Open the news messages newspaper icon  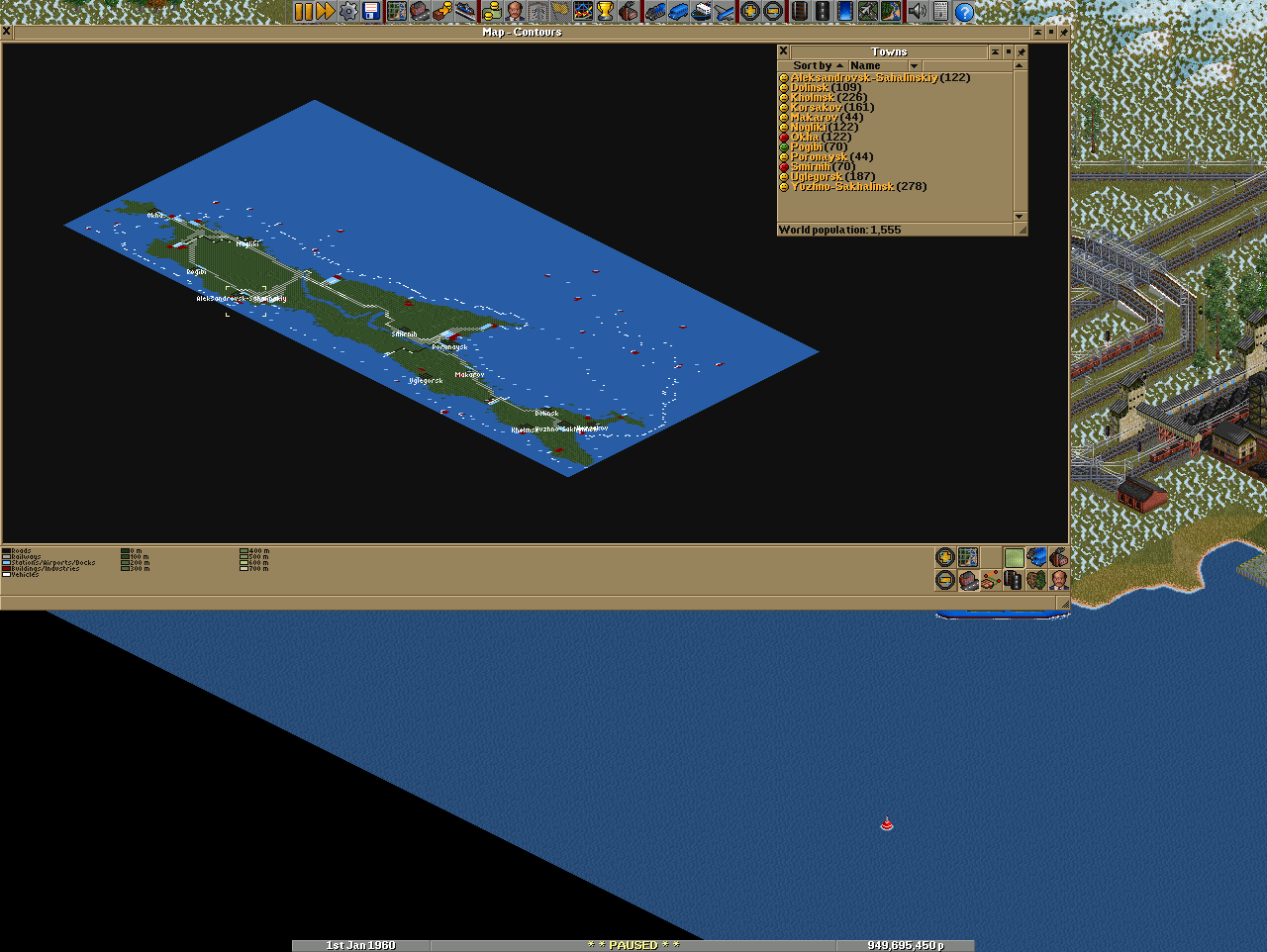941,12
